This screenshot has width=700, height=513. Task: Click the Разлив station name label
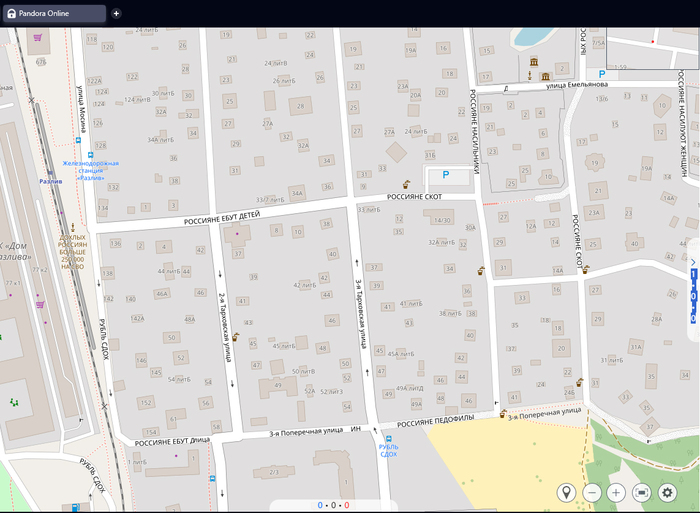pos(51,181)
